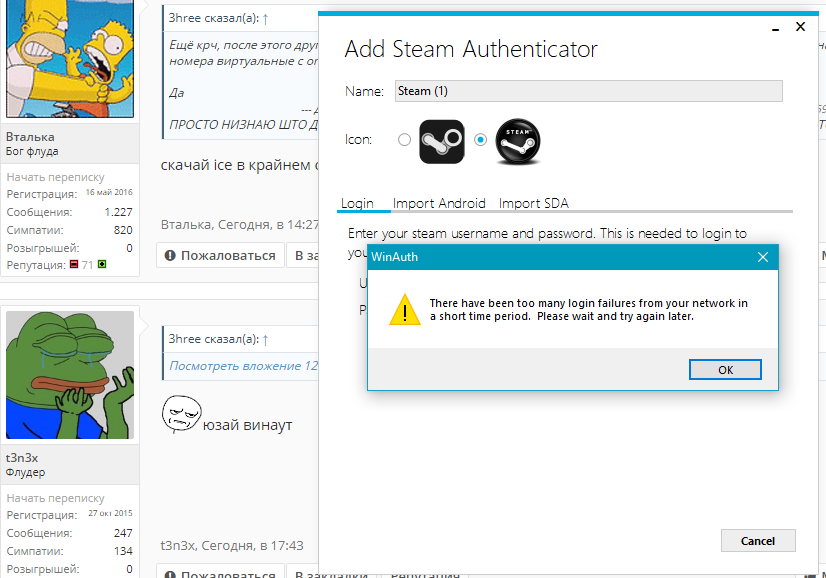The width and height of the screenshot is (826, 578).
Task: Click Cancel in Add Steam Authenticator
Action: click(758, 541)
